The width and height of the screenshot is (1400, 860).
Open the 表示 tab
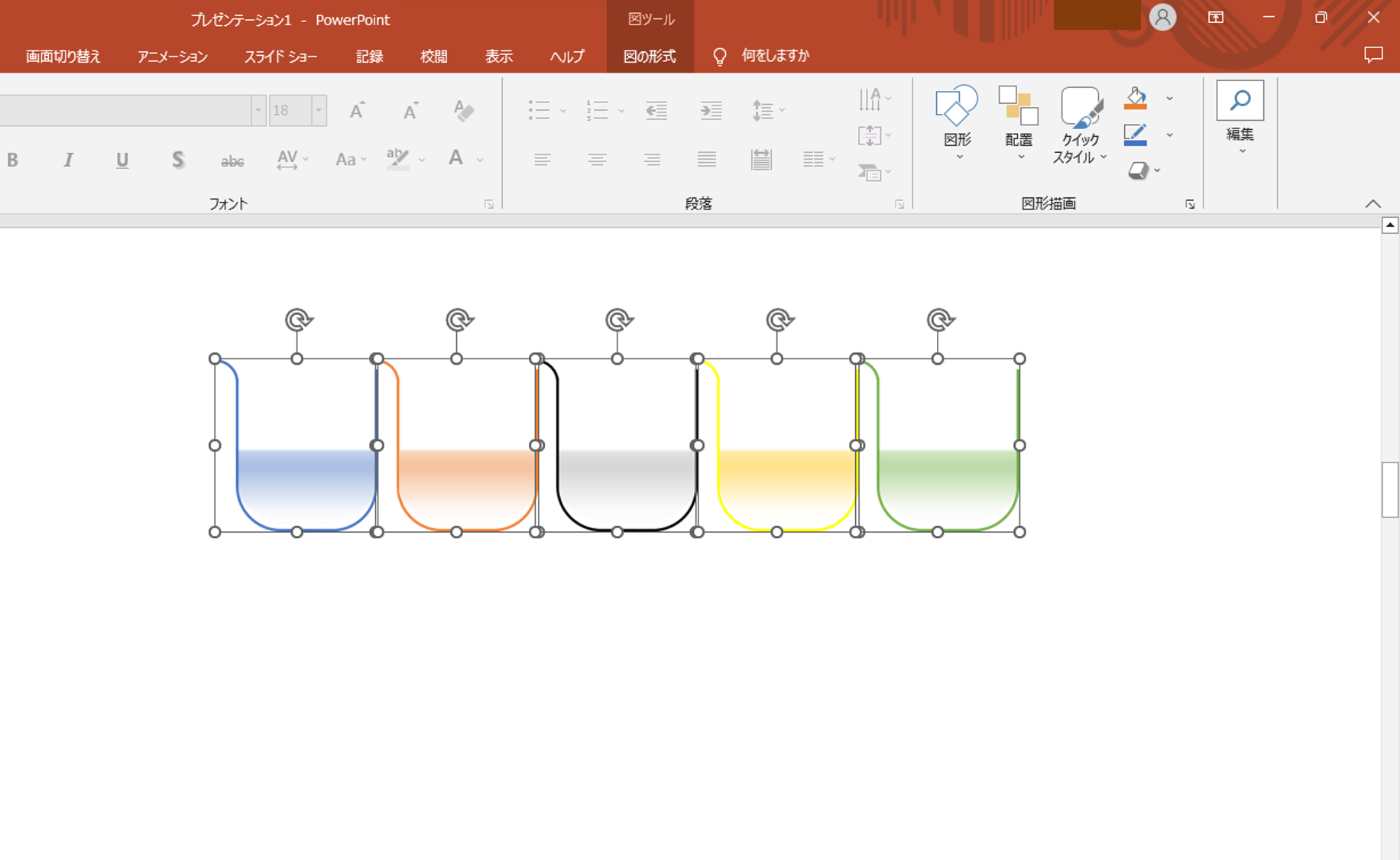499,56
